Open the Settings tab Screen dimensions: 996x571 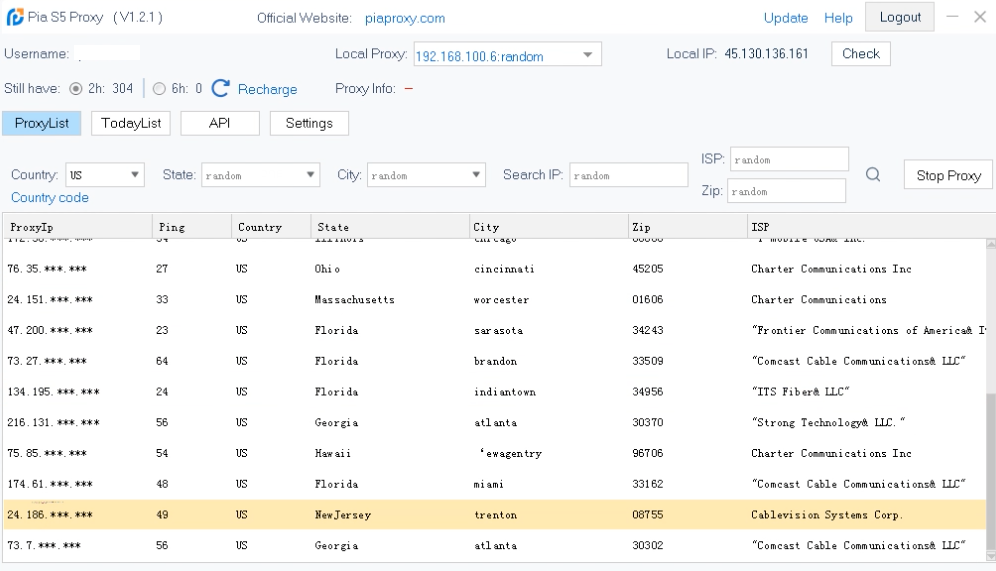pyautogui.click(x=309, y=123)
